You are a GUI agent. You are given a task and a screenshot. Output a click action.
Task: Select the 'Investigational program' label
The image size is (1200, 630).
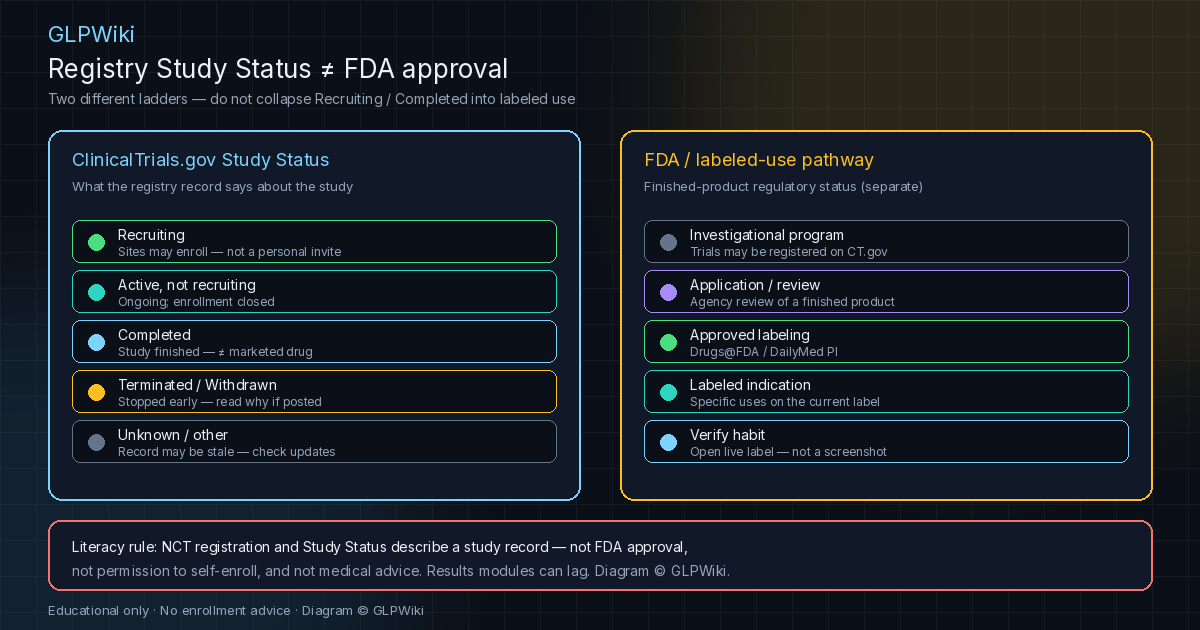767,235
